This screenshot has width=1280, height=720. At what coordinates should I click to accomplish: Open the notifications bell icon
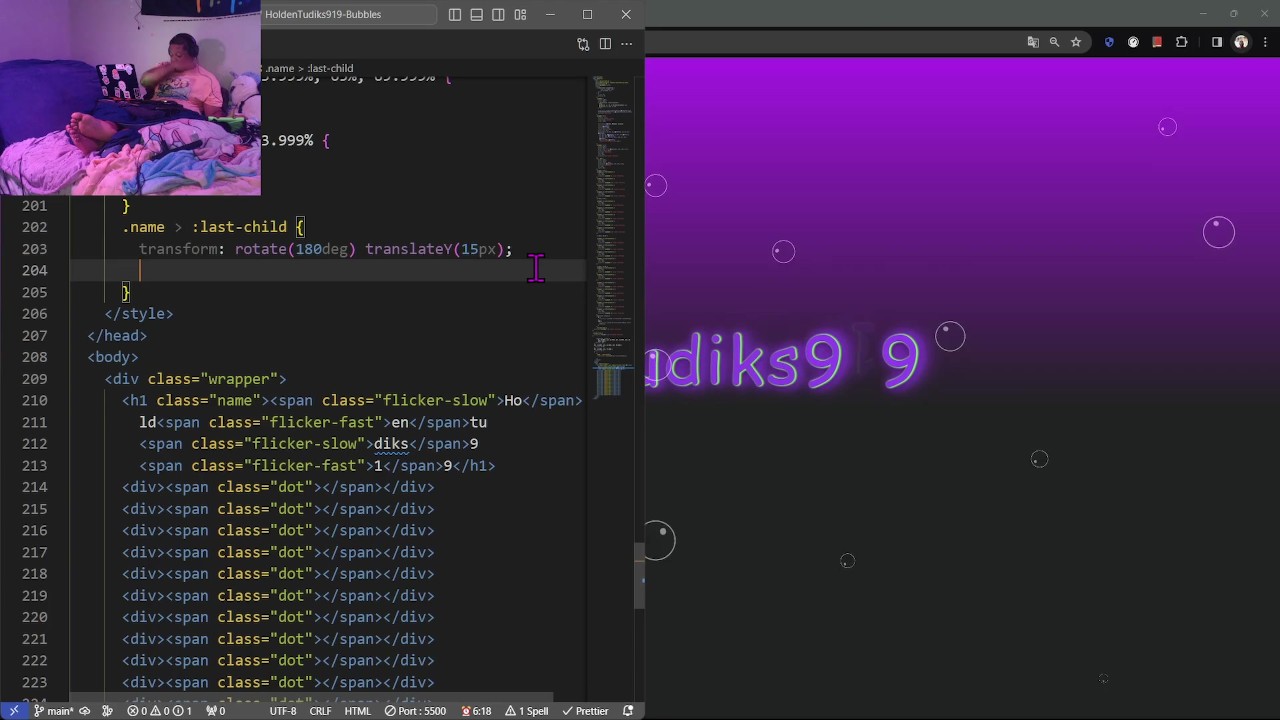click(x=628, y=711)
